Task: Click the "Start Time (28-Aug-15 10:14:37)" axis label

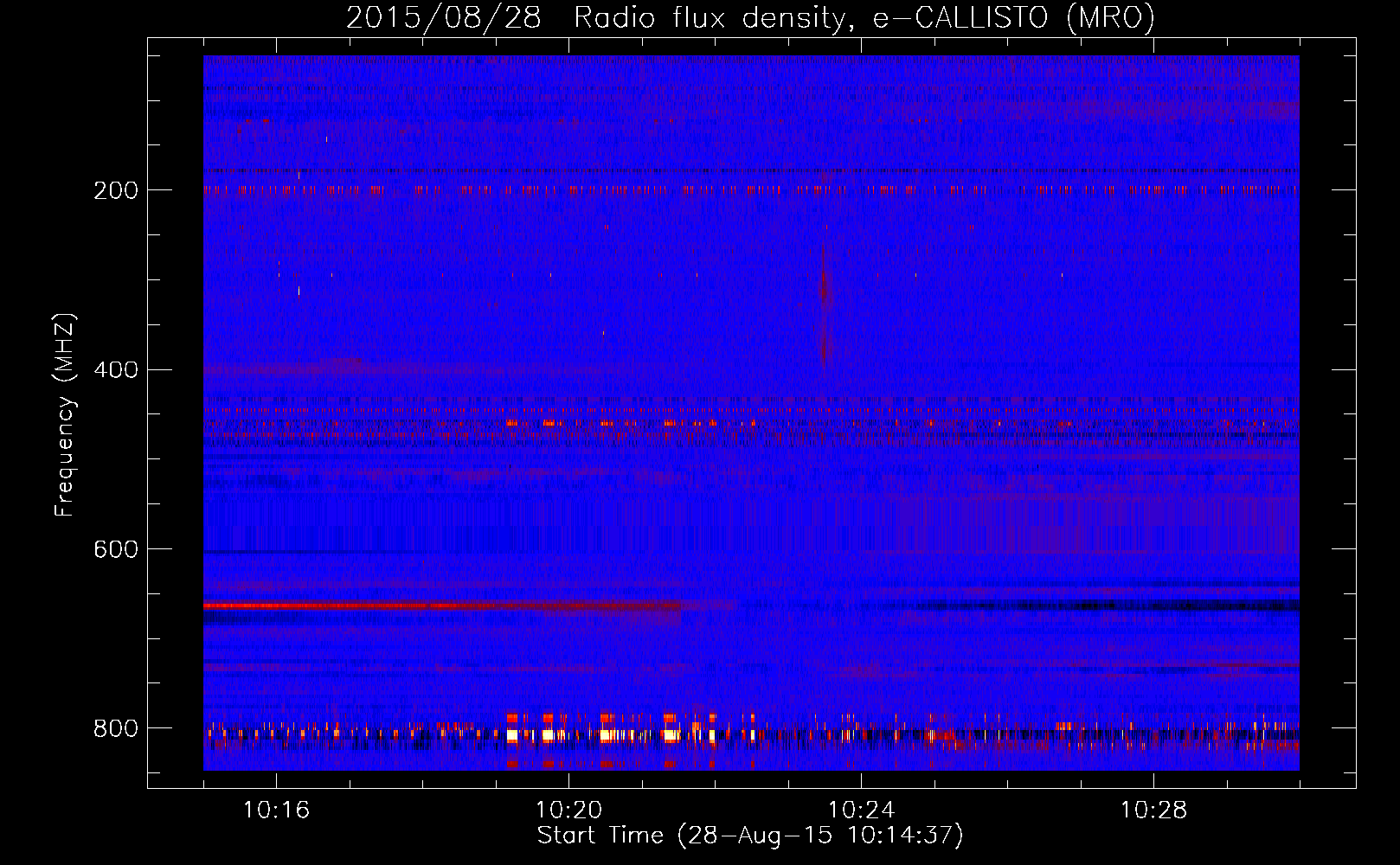Action: [750, 836]
